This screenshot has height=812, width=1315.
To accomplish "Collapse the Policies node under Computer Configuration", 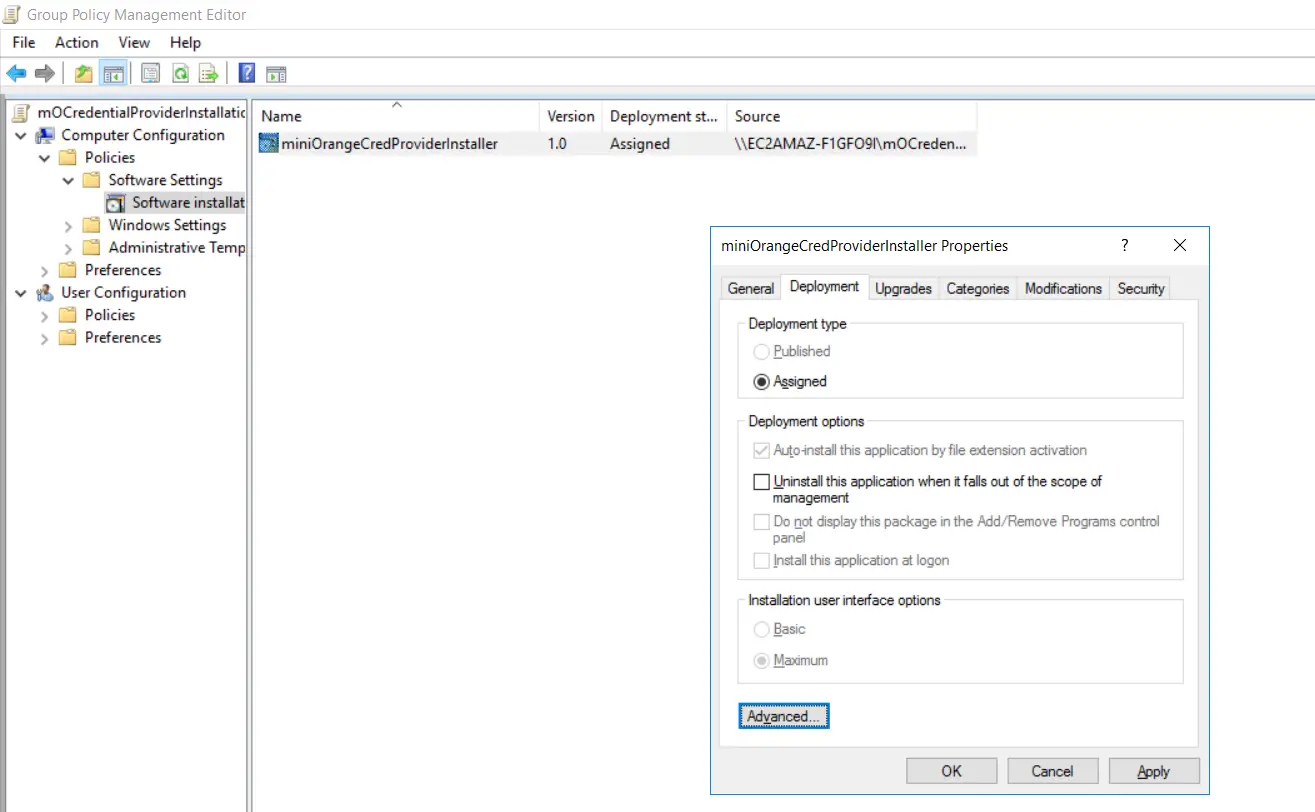I will (x=44, y=158).
